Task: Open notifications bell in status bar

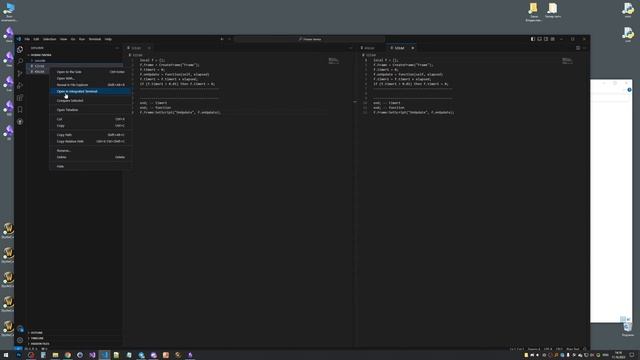Action: click(x=584, y=349)
